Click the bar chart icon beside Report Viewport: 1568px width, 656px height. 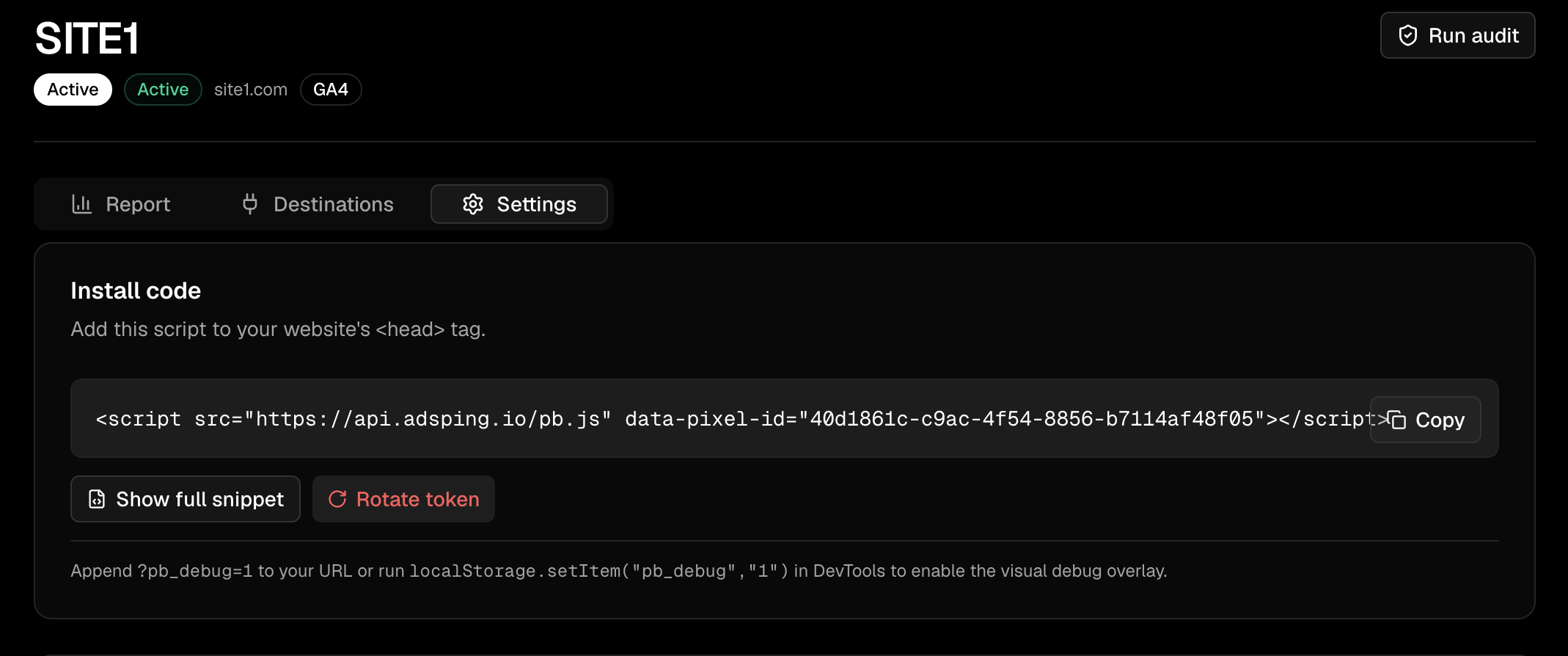point(81,204)
